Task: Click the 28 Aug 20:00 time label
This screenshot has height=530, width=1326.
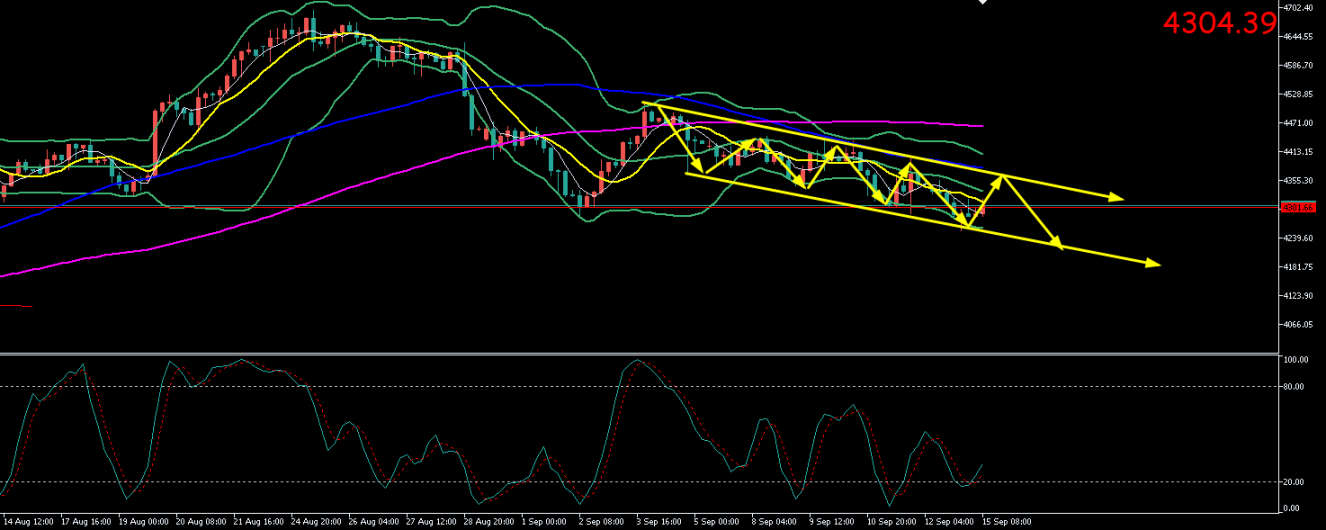Action: (490, 522)
